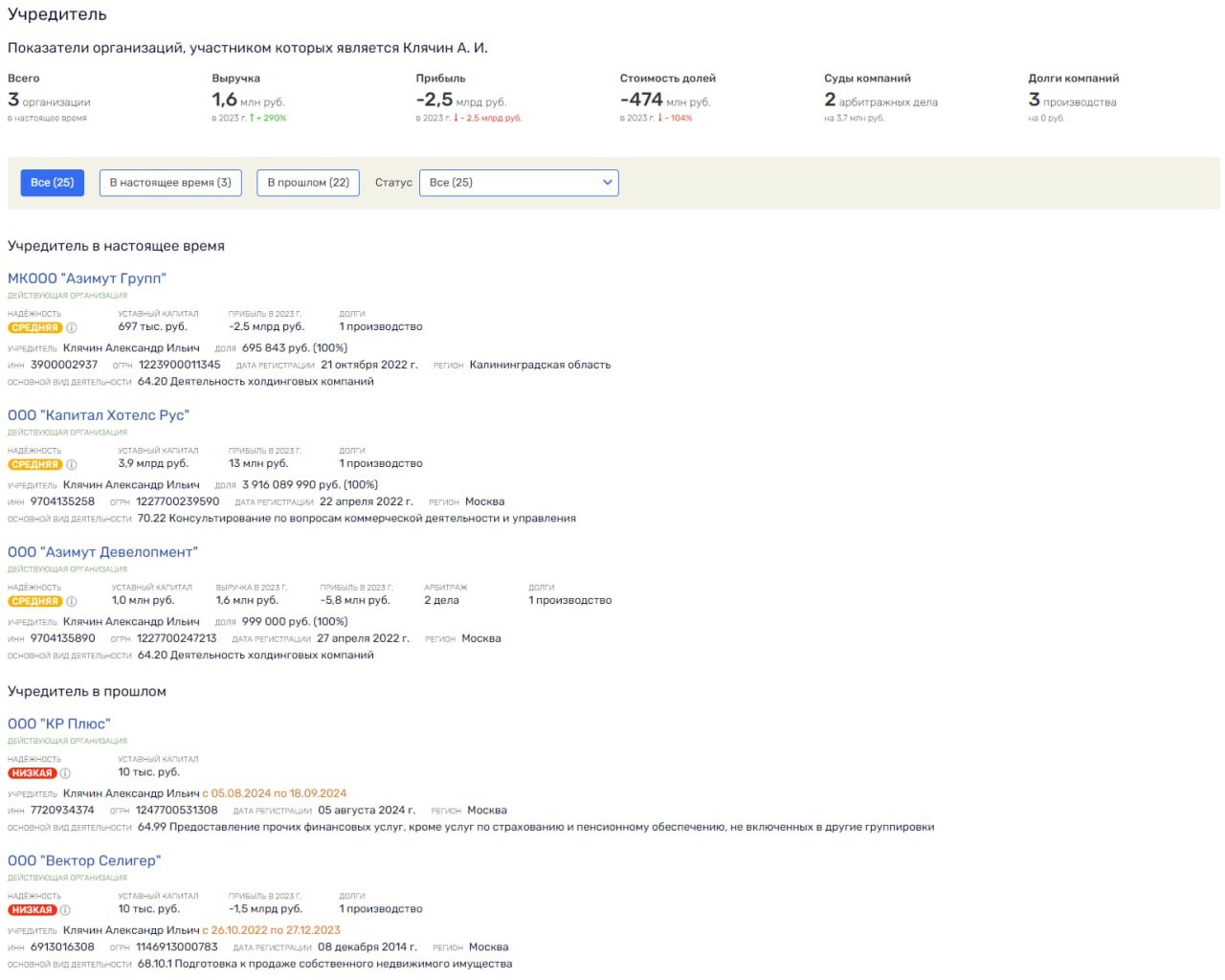Click НИЗКАЯ badge of Вектор Селигер
Image resolution: width=1225 pixels, height=980 pixels.
coord(33,910)
